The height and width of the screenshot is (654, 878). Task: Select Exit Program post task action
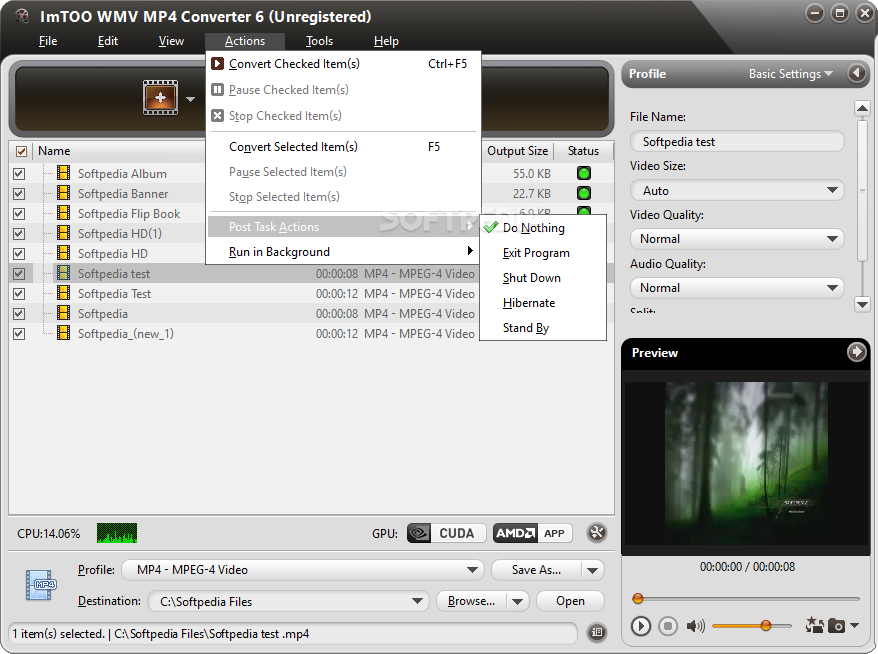pyautogui.click(x=543, y=253)
